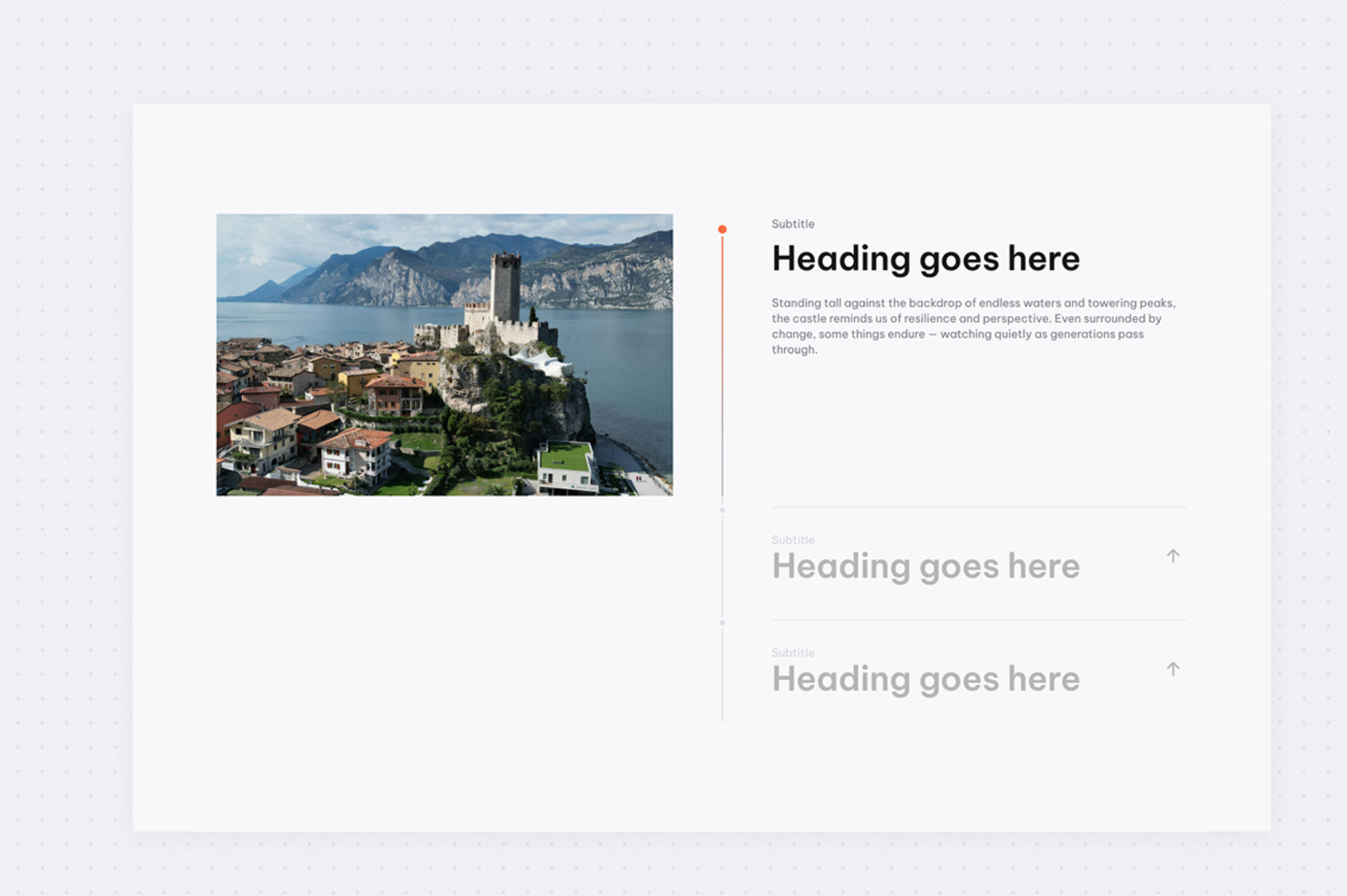Expand the second 'Heading goes here' section
1347x896 pixels.
click(925, 566)
